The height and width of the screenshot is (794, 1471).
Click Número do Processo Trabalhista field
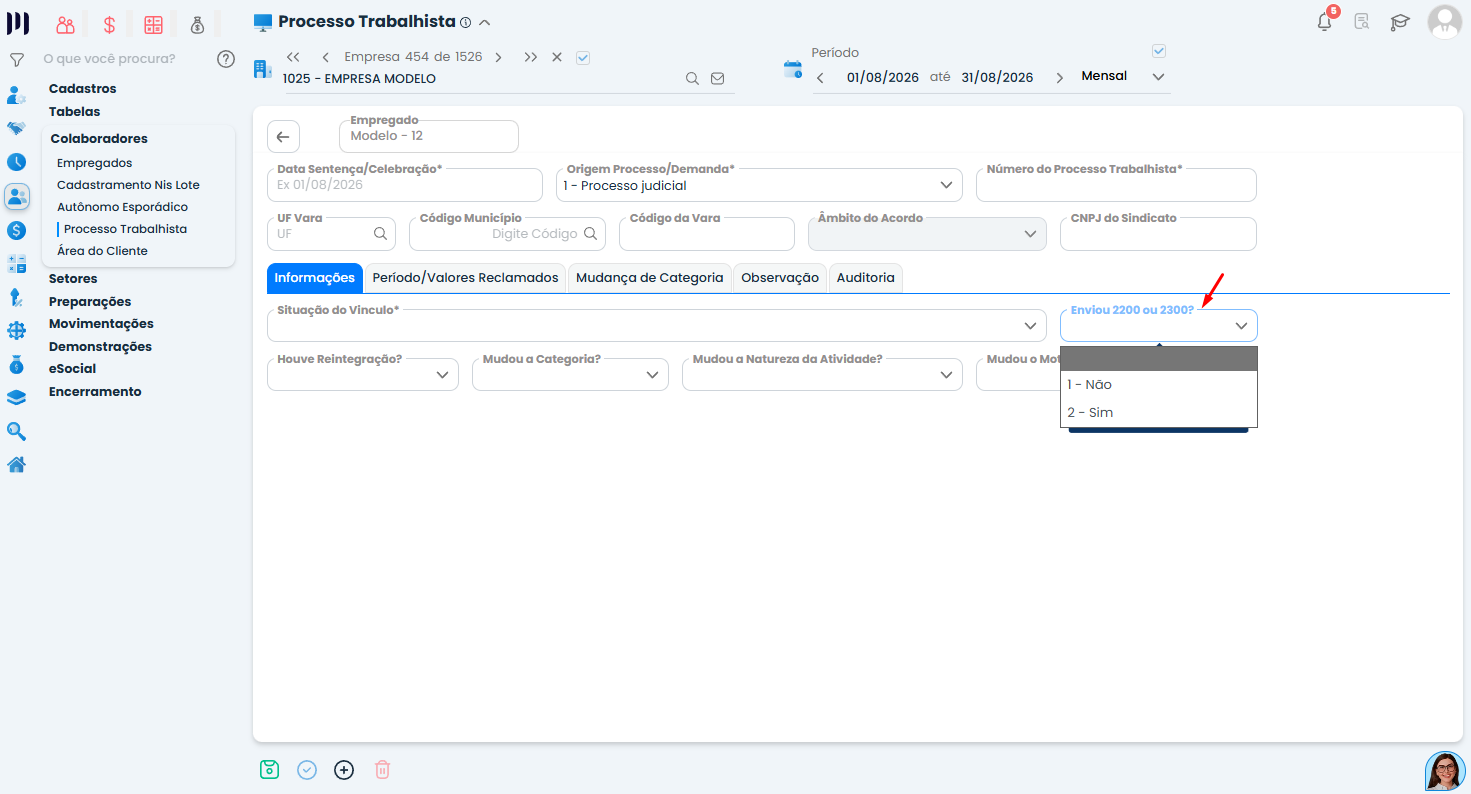pyautogui.click(x=1116, y=185)
